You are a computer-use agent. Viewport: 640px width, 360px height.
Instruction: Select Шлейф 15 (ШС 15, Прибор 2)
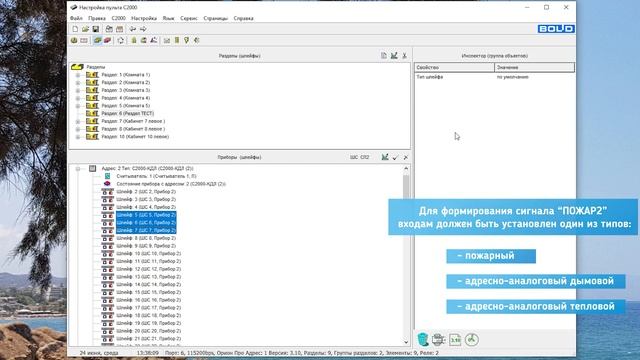pyautogui.click(x=148, y=292)
